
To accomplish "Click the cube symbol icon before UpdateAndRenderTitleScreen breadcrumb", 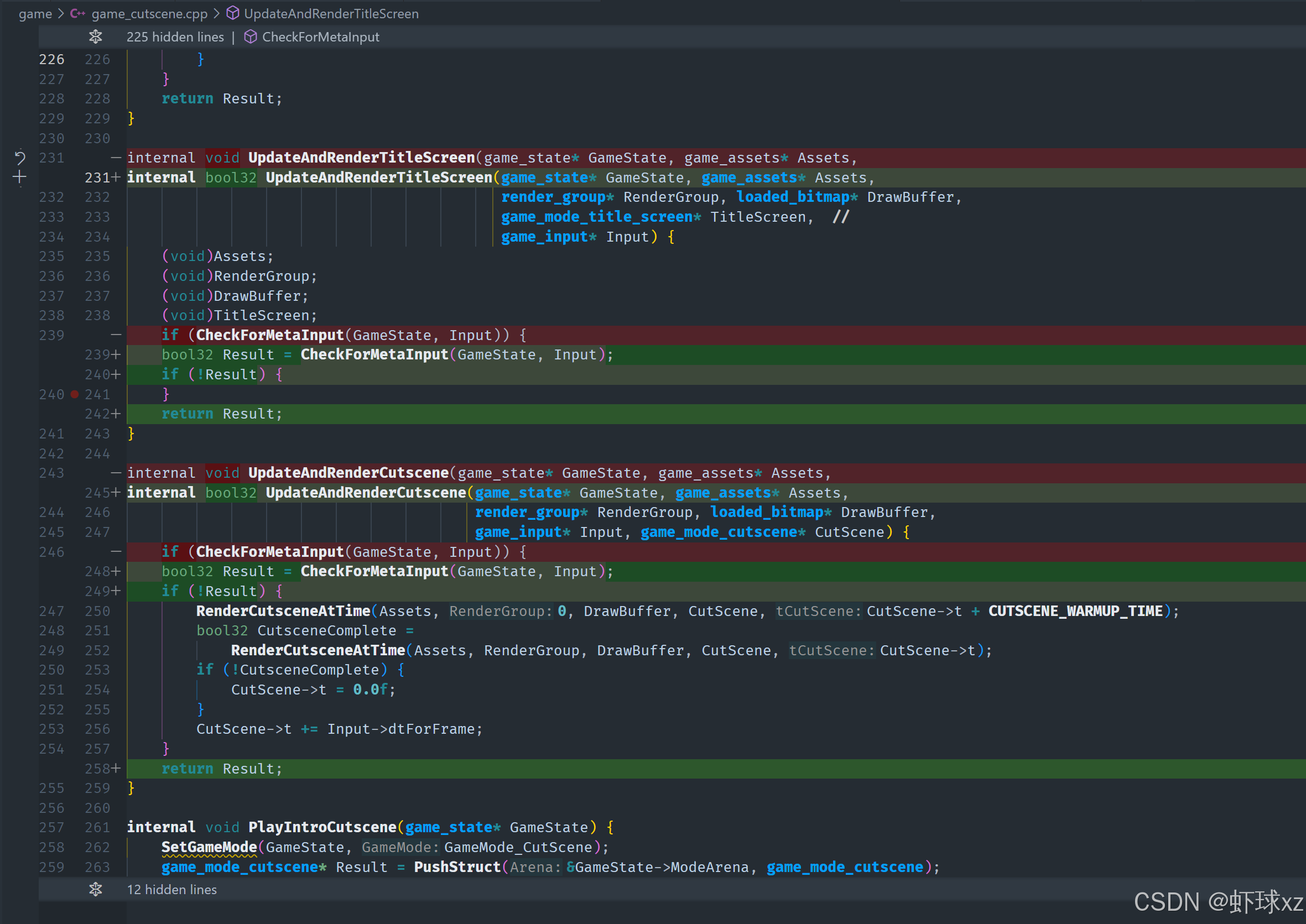I will point(233,14).
